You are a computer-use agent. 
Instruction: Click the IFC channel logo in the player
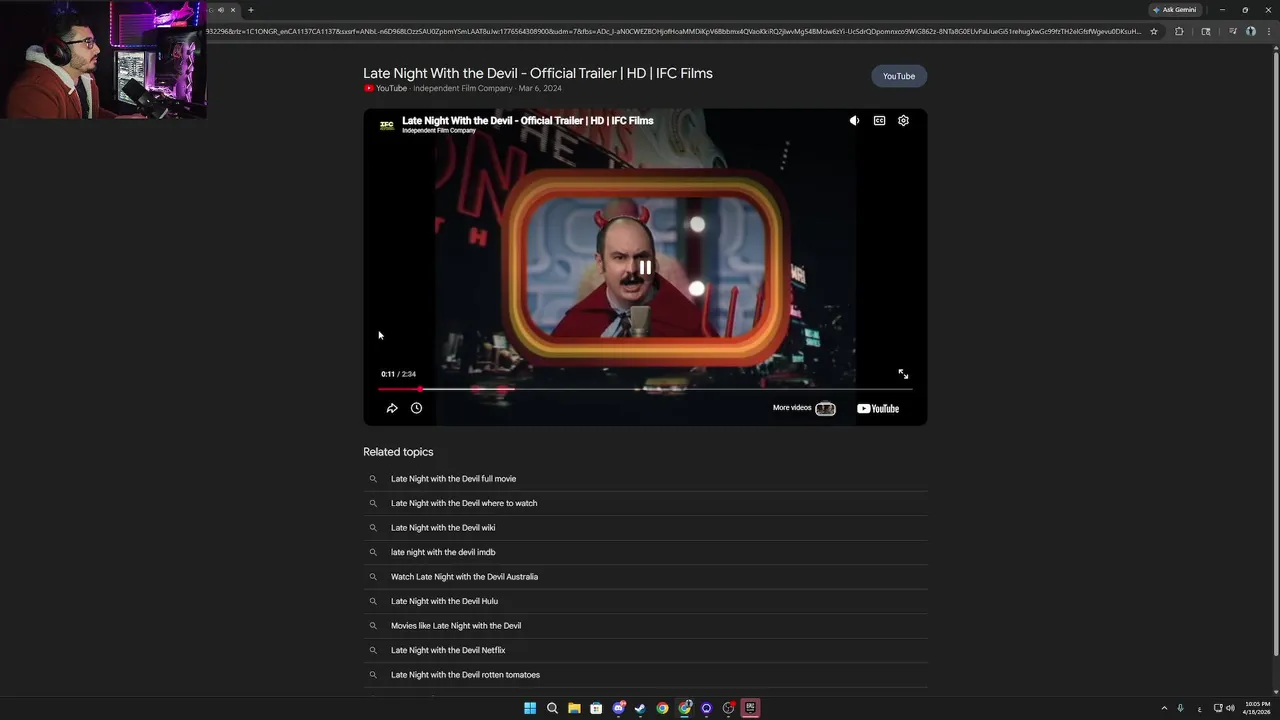coord(386,125)
